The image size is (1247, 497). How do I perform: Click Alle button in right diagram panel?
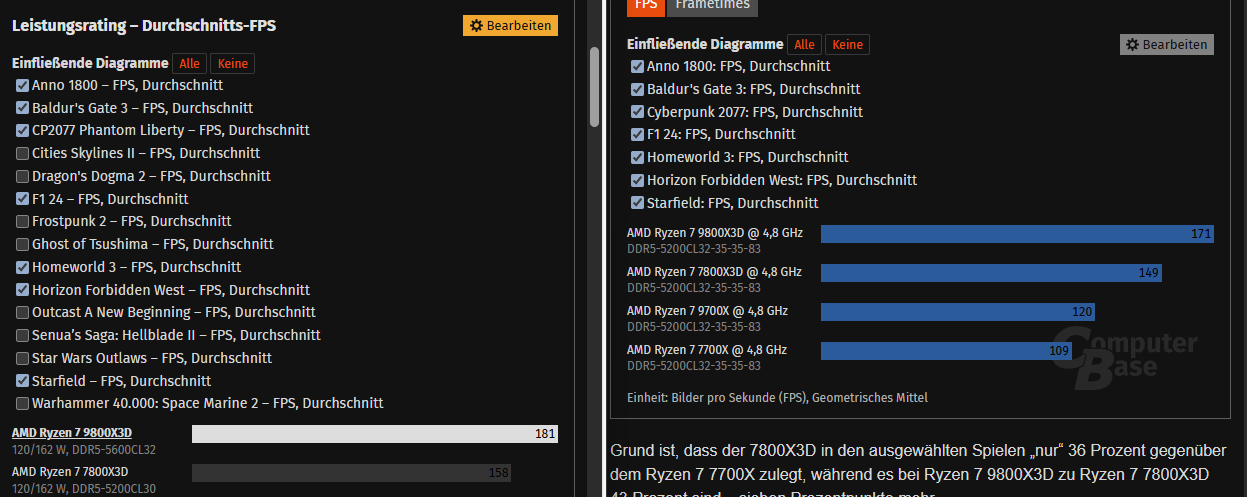coord(804,44)
